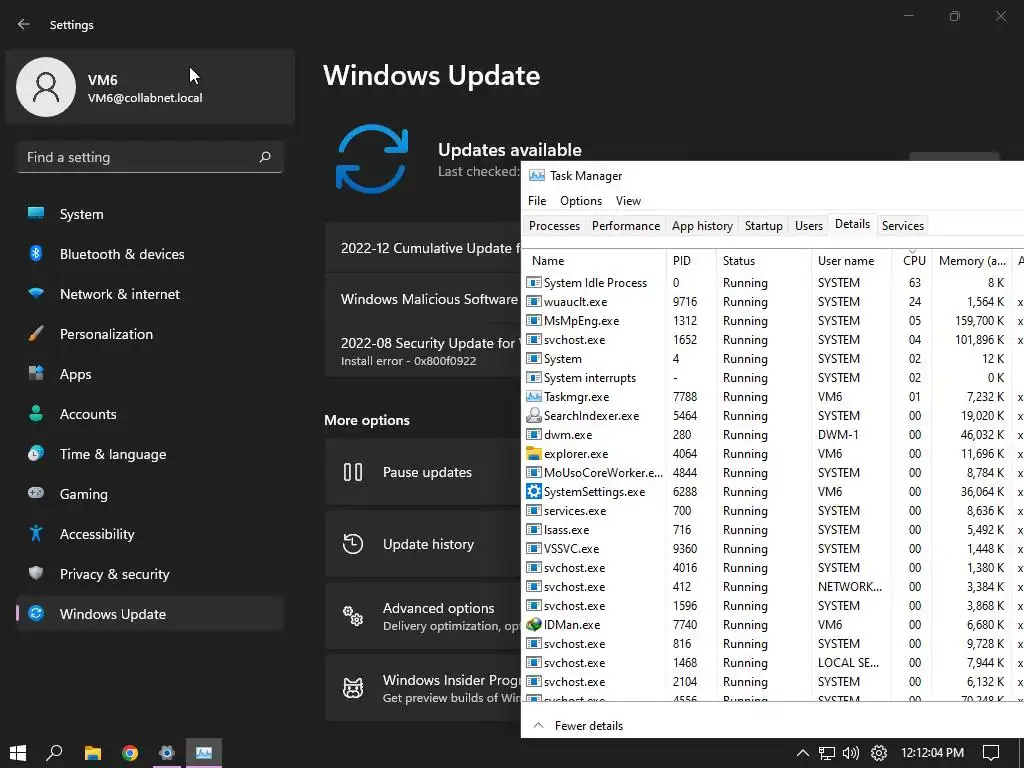Open Network & internet settings

click(x=150, y=294)
